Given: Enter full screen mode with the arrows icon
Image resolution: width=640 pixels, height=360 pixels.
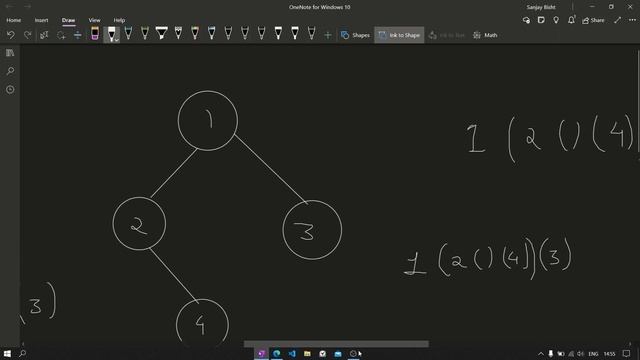Looking at the screenshot, I should (x=618, y=20).
